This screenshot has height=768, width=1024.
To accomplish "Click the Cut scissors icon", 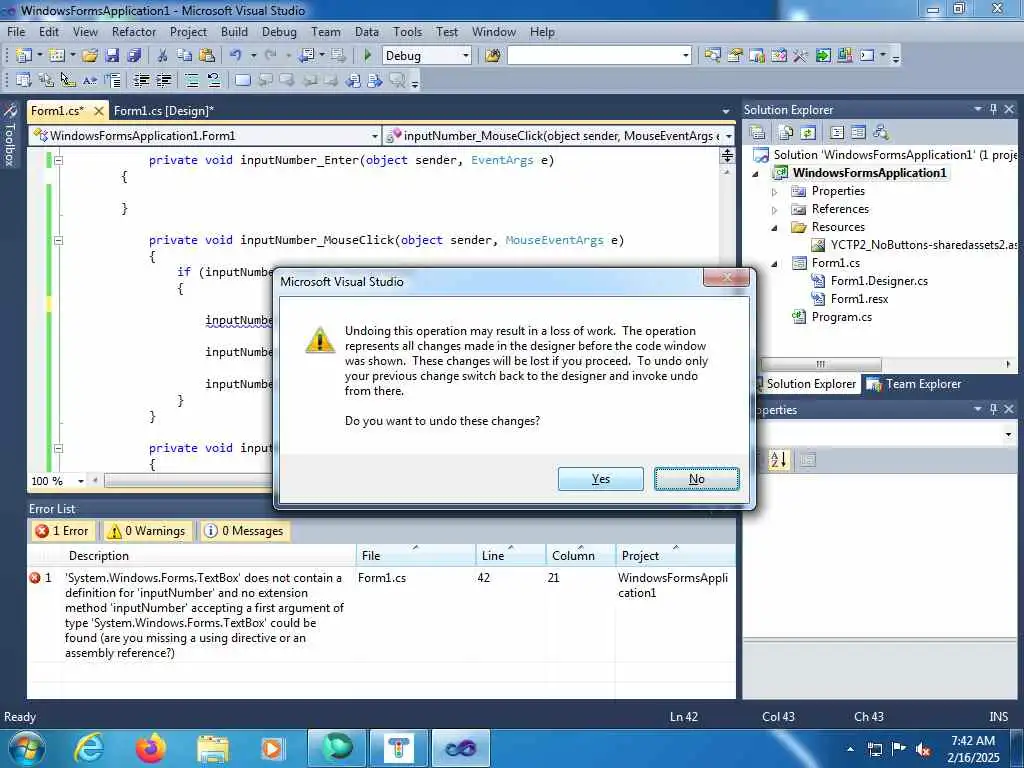I will (163, 56).
